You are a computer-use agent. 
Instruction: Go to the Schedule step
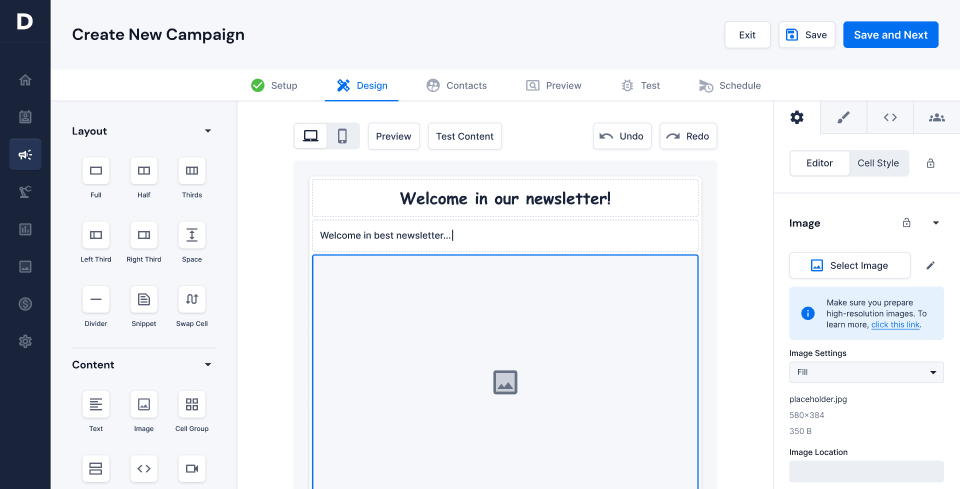tap(730, 86)
